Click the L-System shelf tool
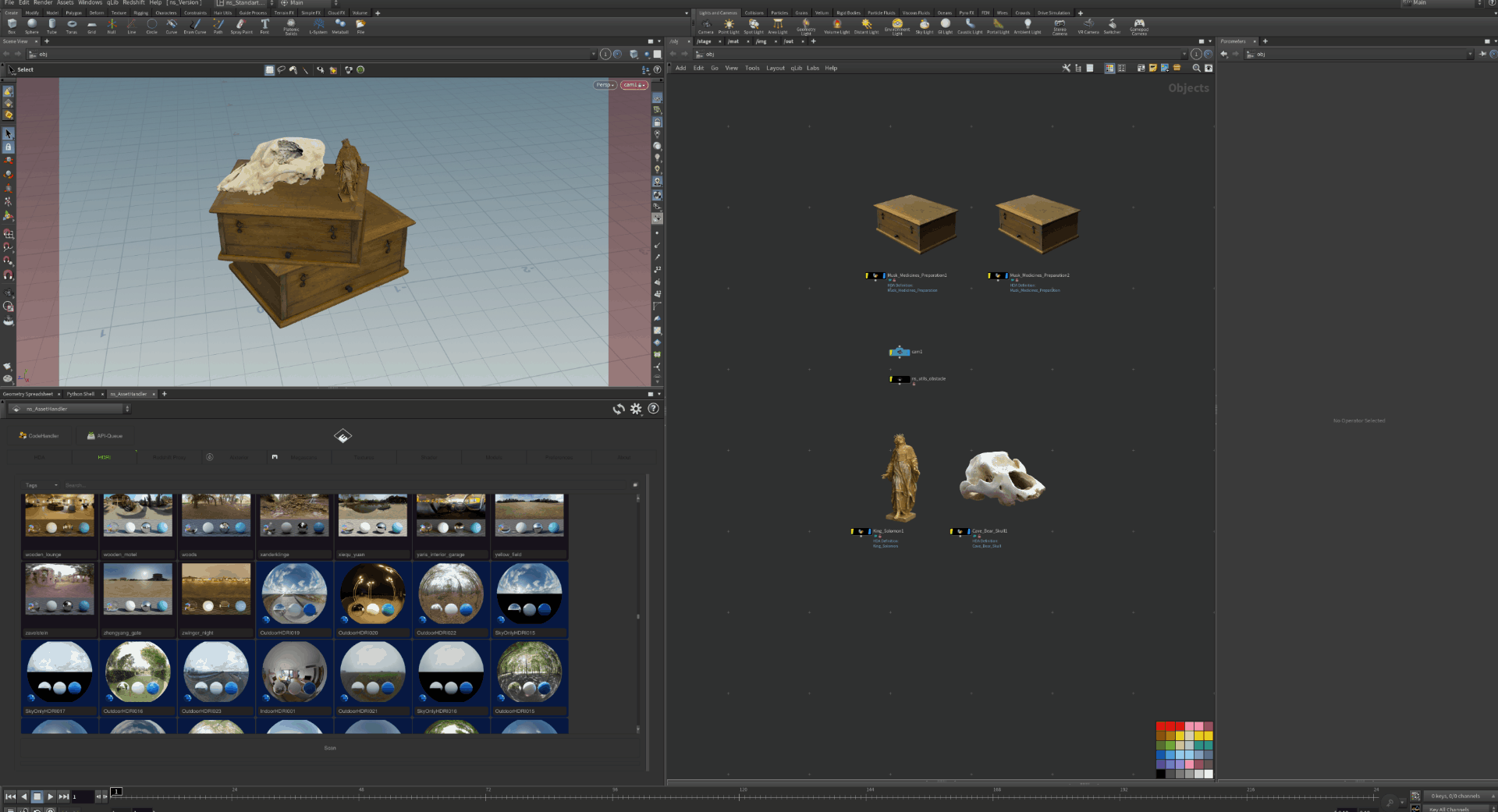1498x812 pixels. point(318,26)
